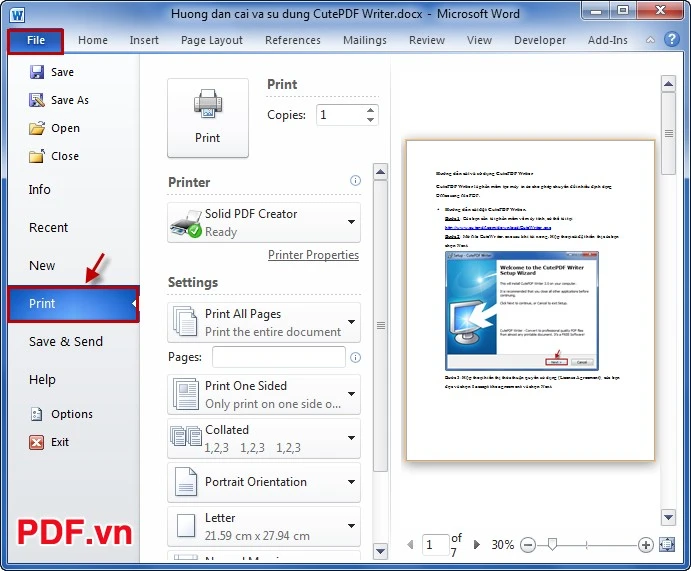691x571 pixels.
Task: Click the Zoom to Page icon
Action: (x=667, y=545)
